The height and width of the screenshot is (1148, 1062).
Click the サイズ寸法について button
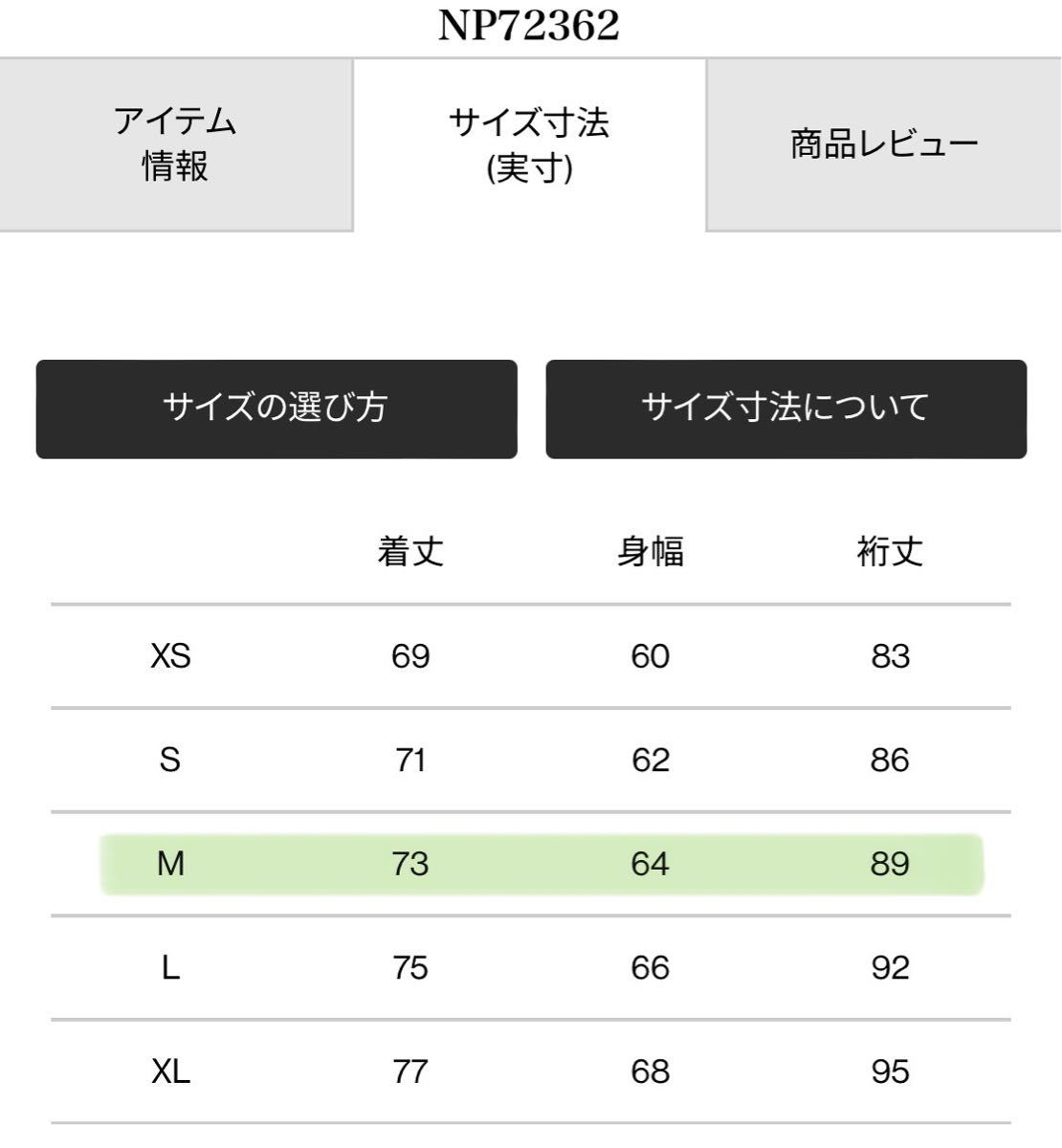pyautogui.click(x=785, y=408)
